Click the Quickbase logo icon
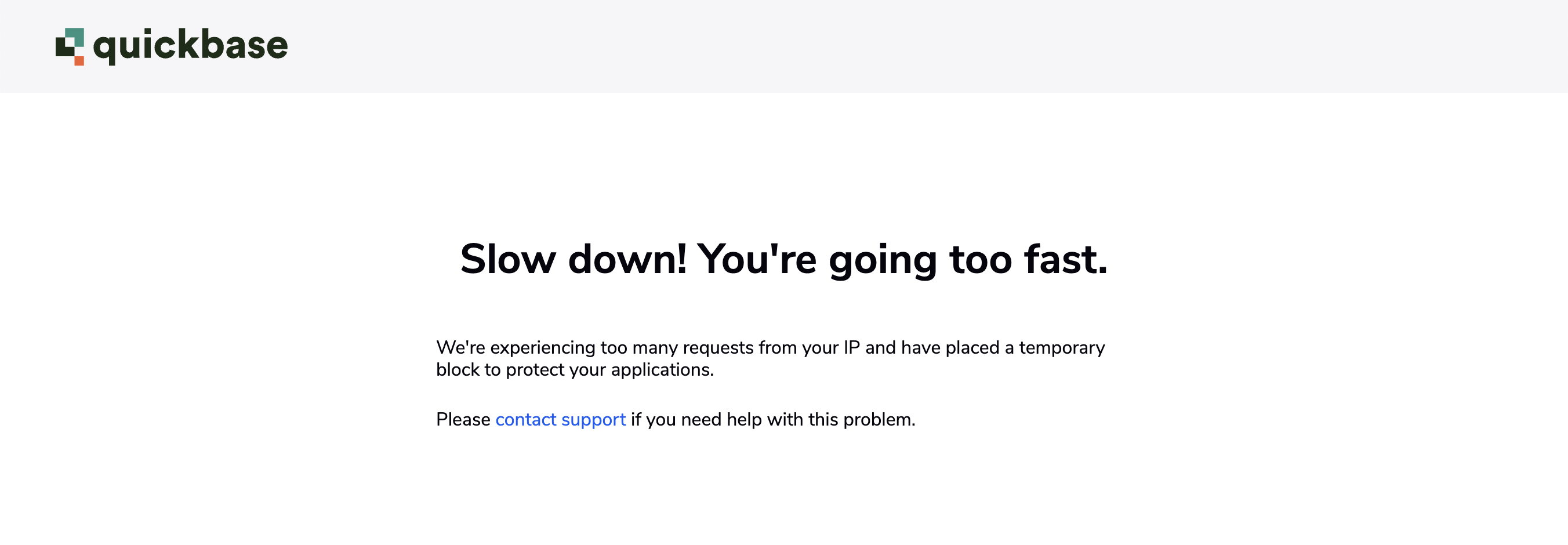1568x545 pixels. [70, 46]
